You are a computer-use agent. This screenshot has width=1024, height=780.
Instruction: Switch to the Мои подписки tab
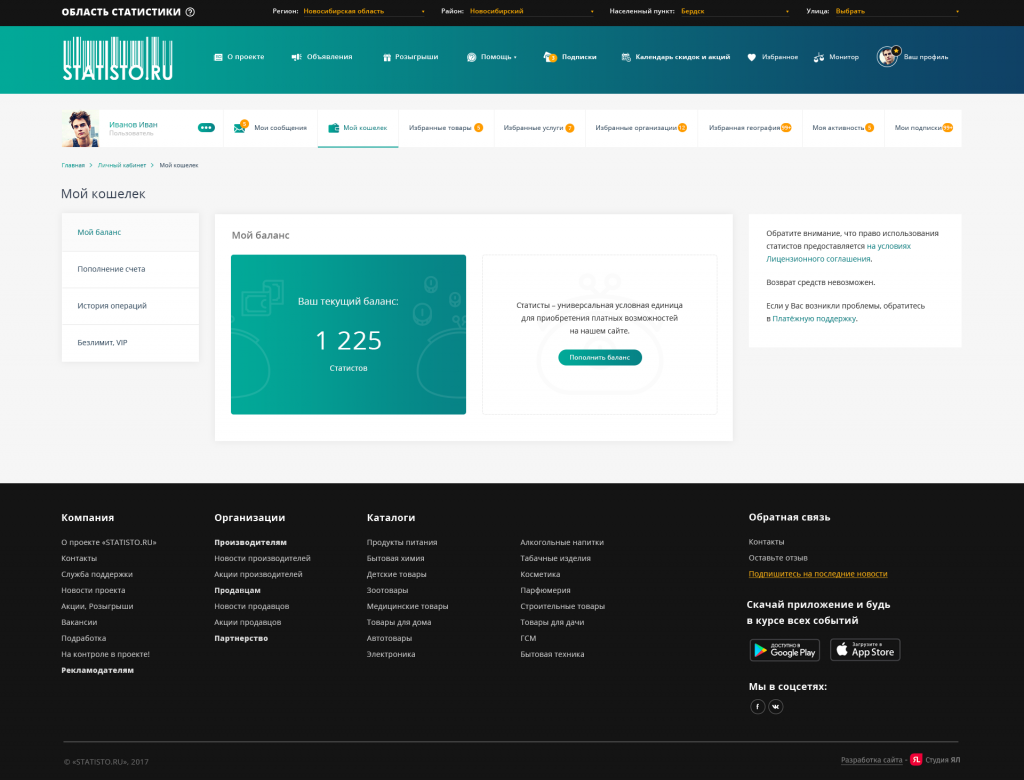tap(923, 128)
